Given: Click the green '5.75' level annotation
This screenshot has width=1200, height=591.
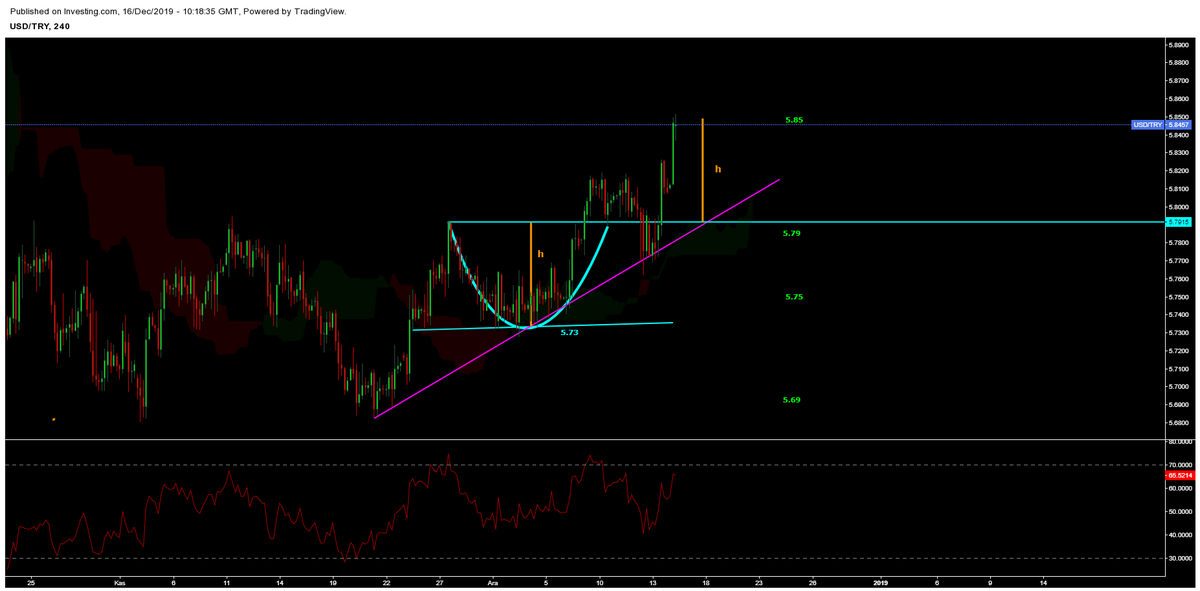Looking at the screenshot, I should click(x=794, y=297).
